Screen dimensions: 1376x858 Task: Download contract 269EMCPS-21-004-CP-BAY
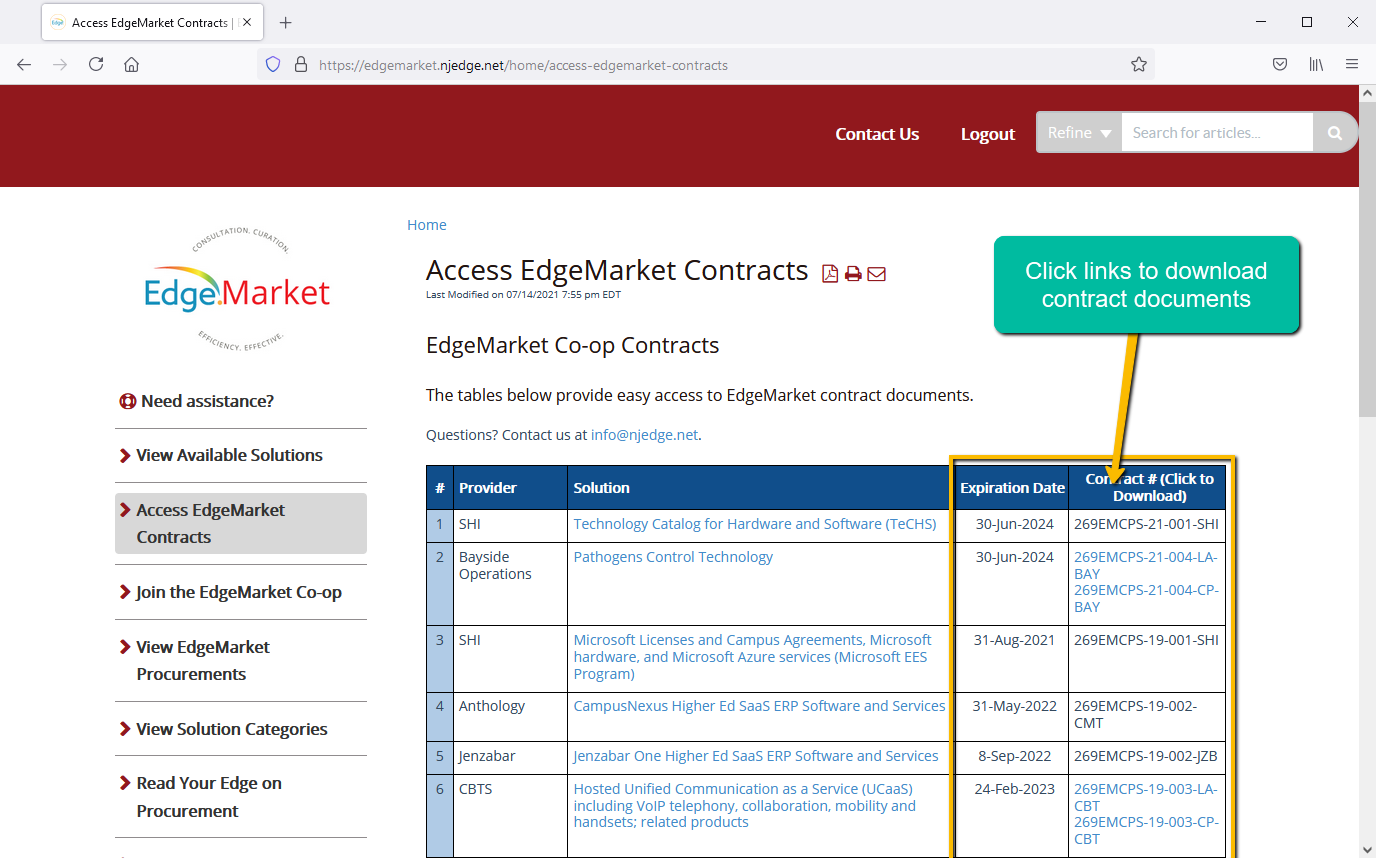[x=1146, y=598]
